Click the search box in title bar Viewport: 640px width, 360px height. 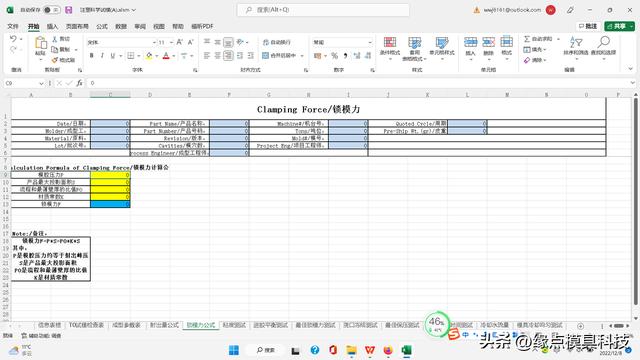click(x=323, y=10)
